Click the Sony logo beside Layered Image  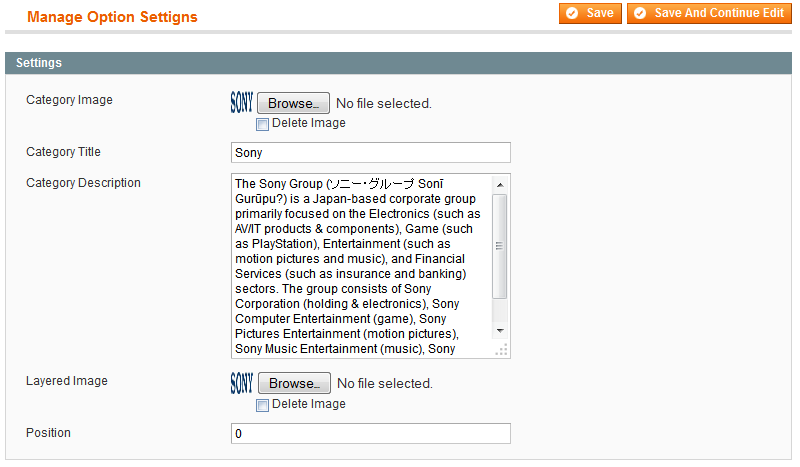(x=241, y=383)
